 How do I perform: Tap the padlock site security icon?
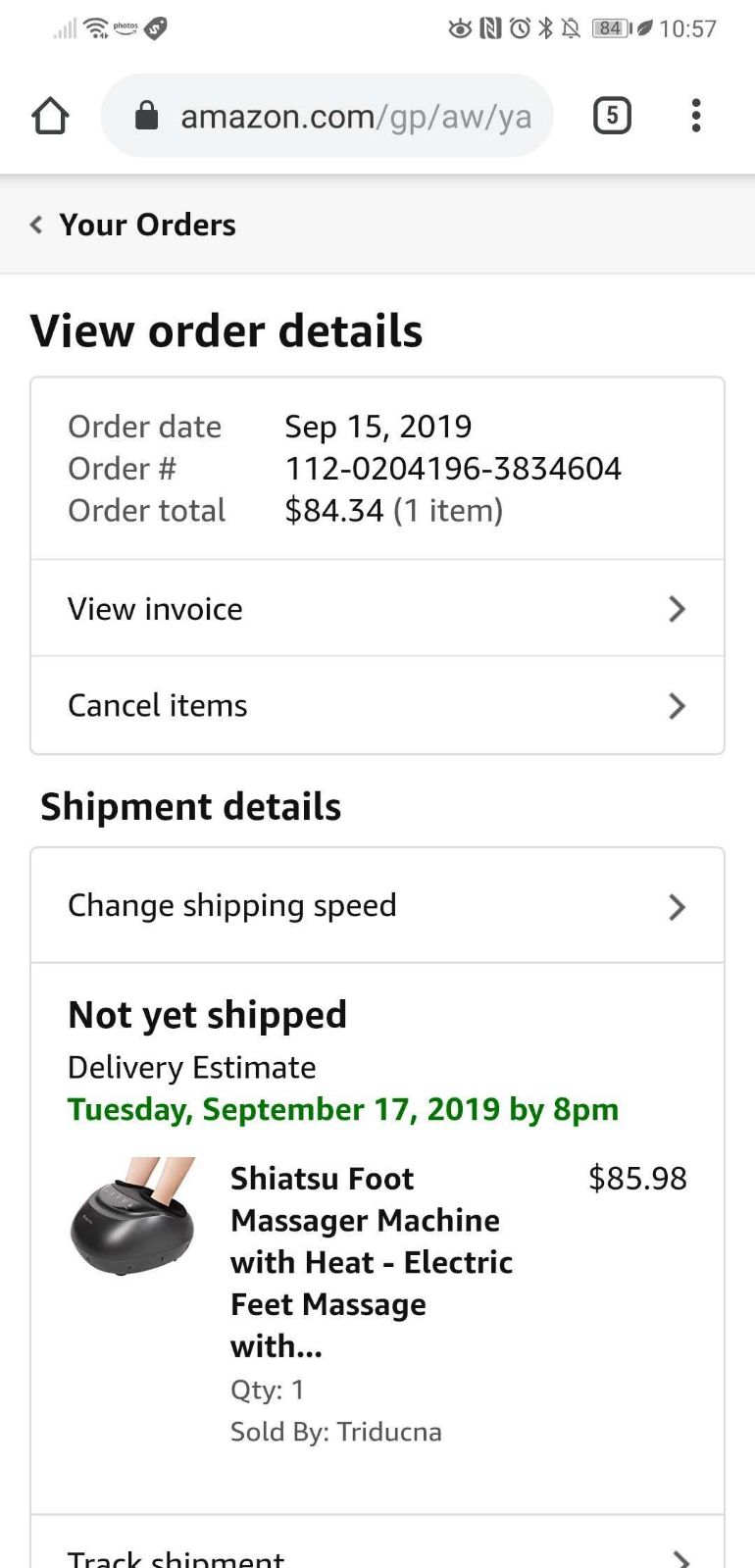tap(146, 116)
